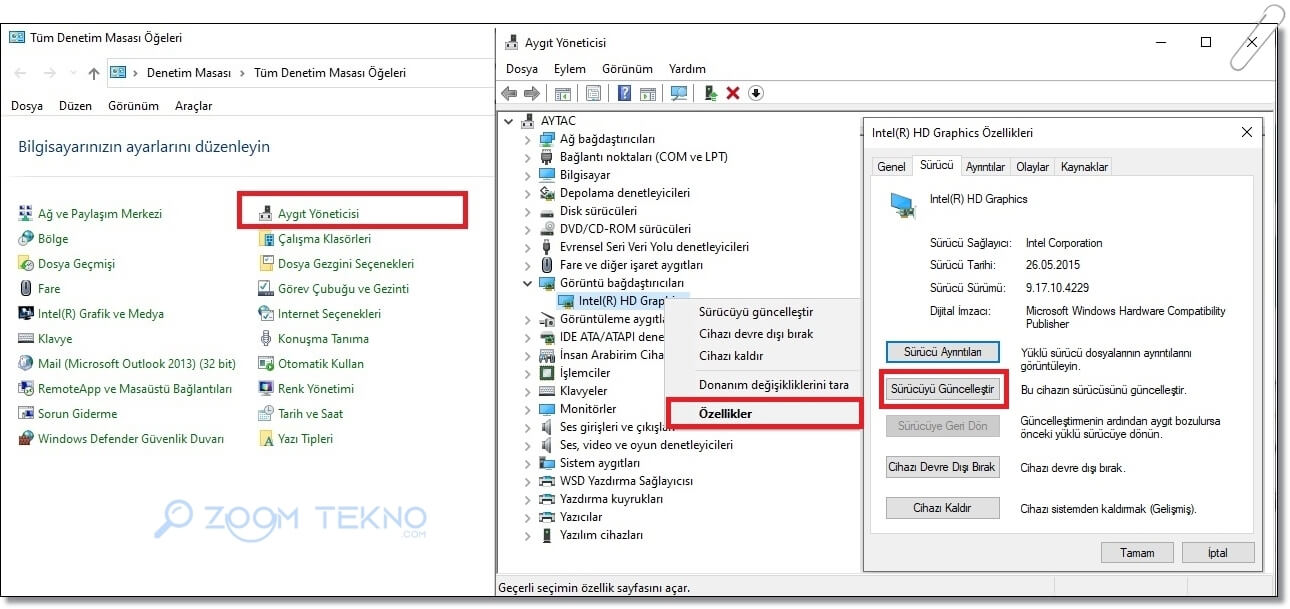Confirm the dialog with Tamam
The height and width of the screenshot is (609, 1290).
(x=1137, y=552)
